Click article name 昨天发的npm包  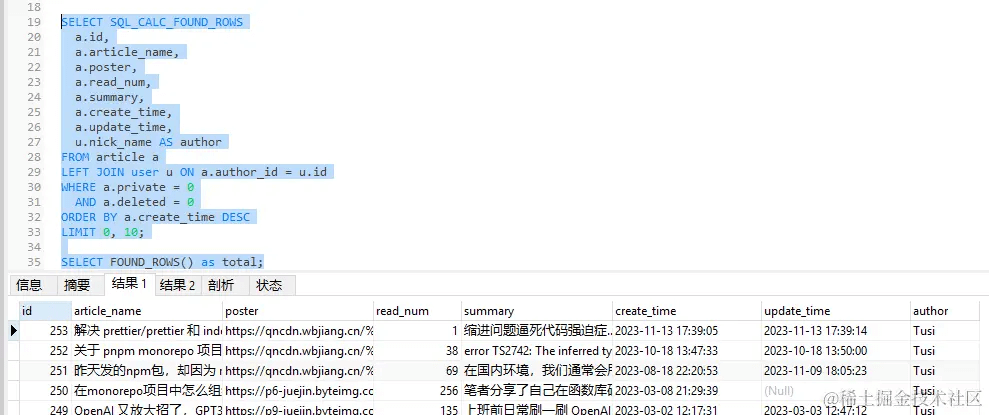point(147,371)
